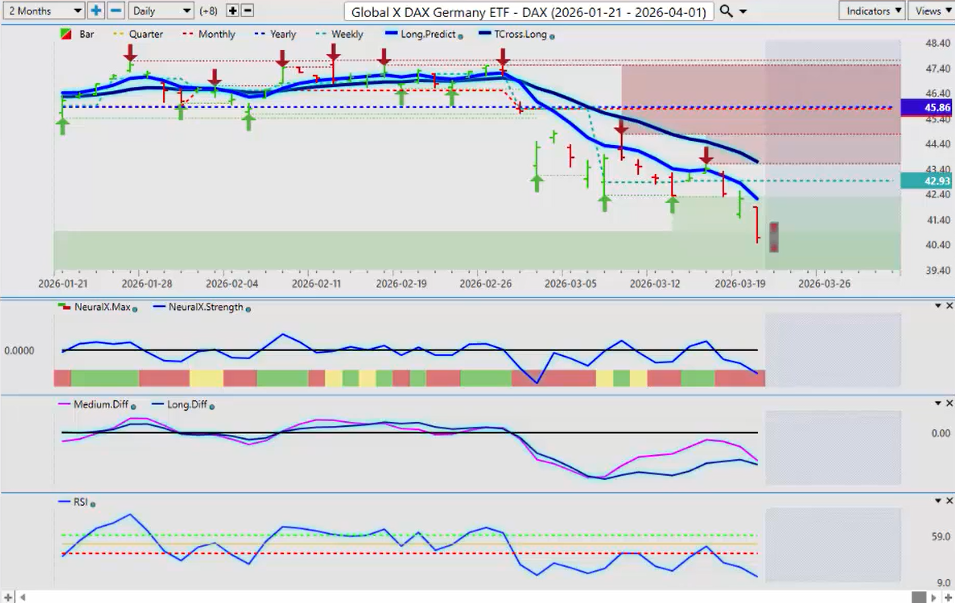Click the blue plus zoom-in button
The height and width of the screenshot is (603, 955).
(x=96, y=10)
